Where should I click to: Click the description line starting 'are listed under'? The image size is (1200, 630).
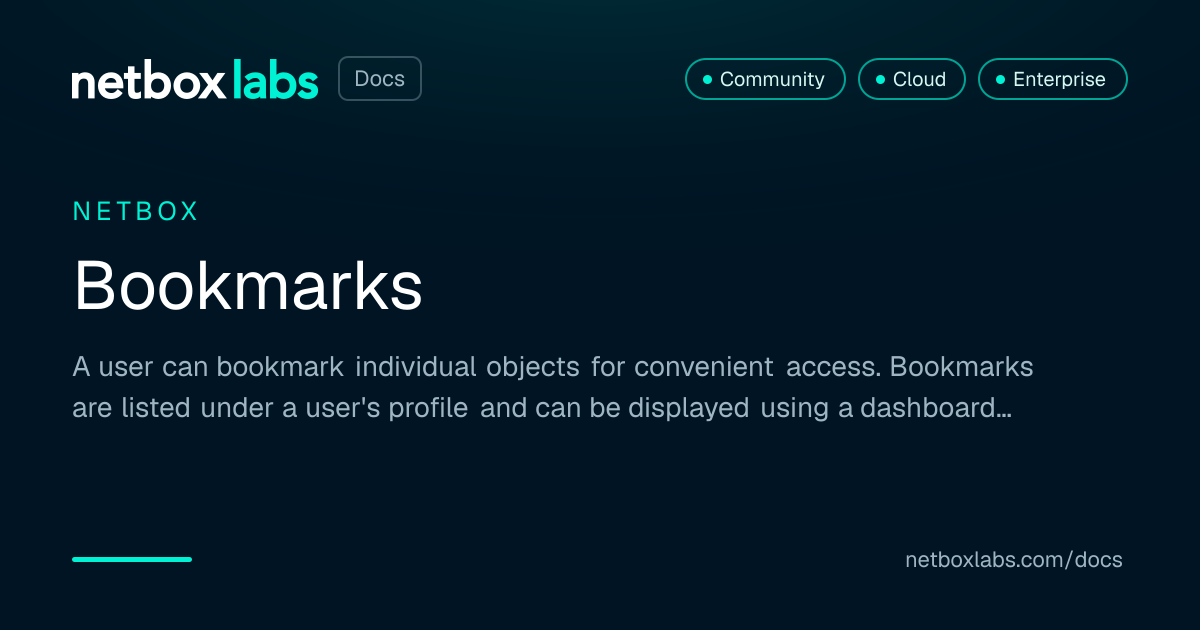coord(542,409)
